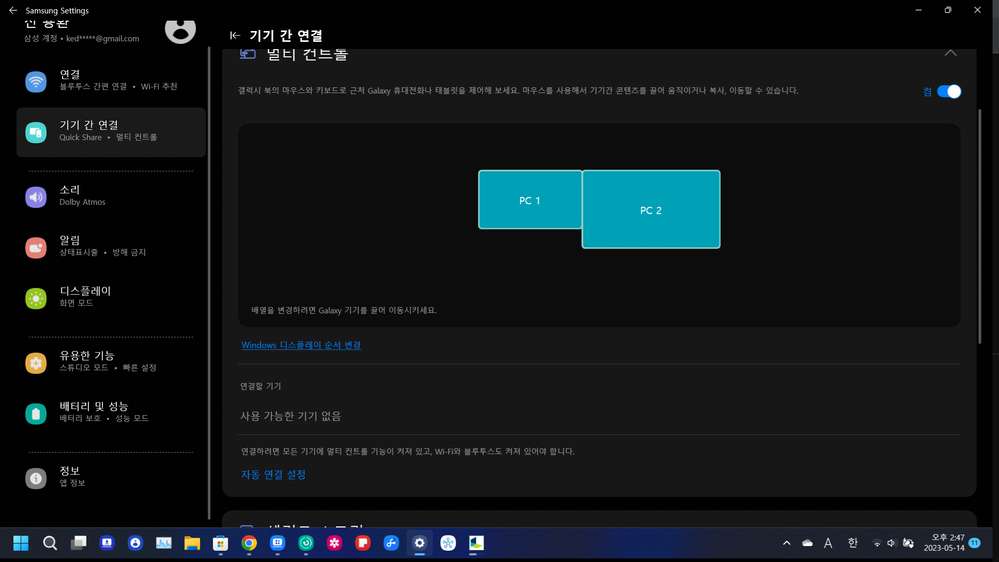Image resolution: width=999 pixels, height=562 pixels.
Task: Click the 소리 speaker sidebar icon
Action: 36,197
